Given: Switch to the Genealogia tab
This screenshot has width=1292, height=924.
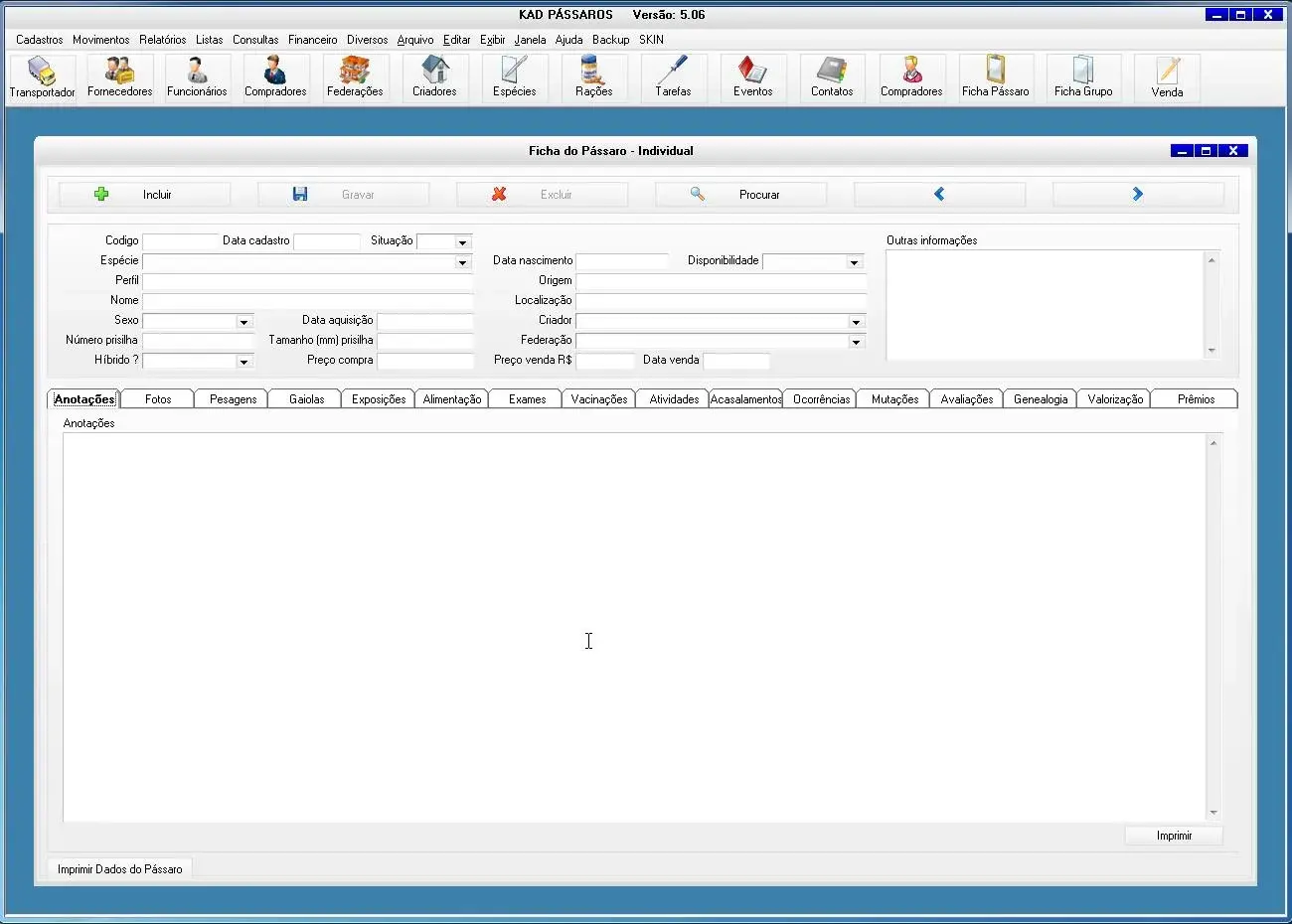Looking at the screenshot, I should click(x=1040, y=399).
